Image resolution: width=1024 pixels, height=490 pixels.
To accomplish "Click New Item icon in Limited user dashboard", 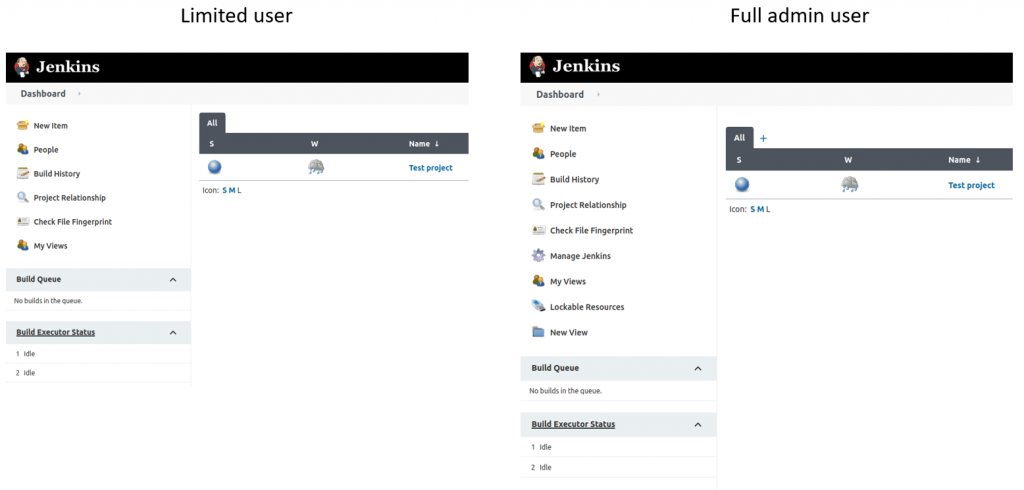I will click(23, 126).
